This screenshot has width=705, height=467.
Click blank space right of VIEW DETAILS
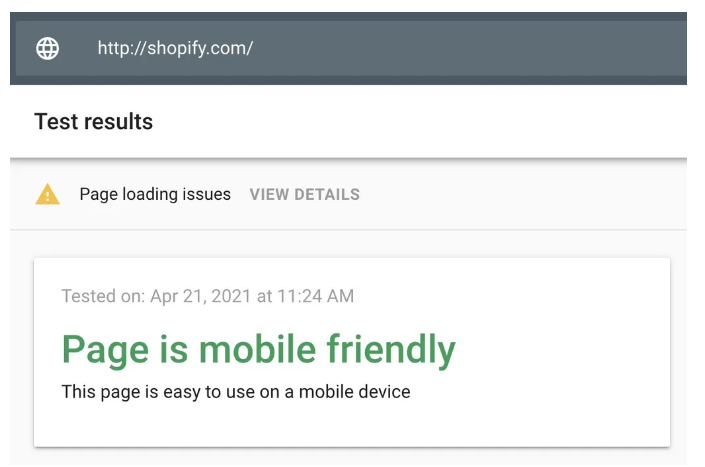[520, 195]
